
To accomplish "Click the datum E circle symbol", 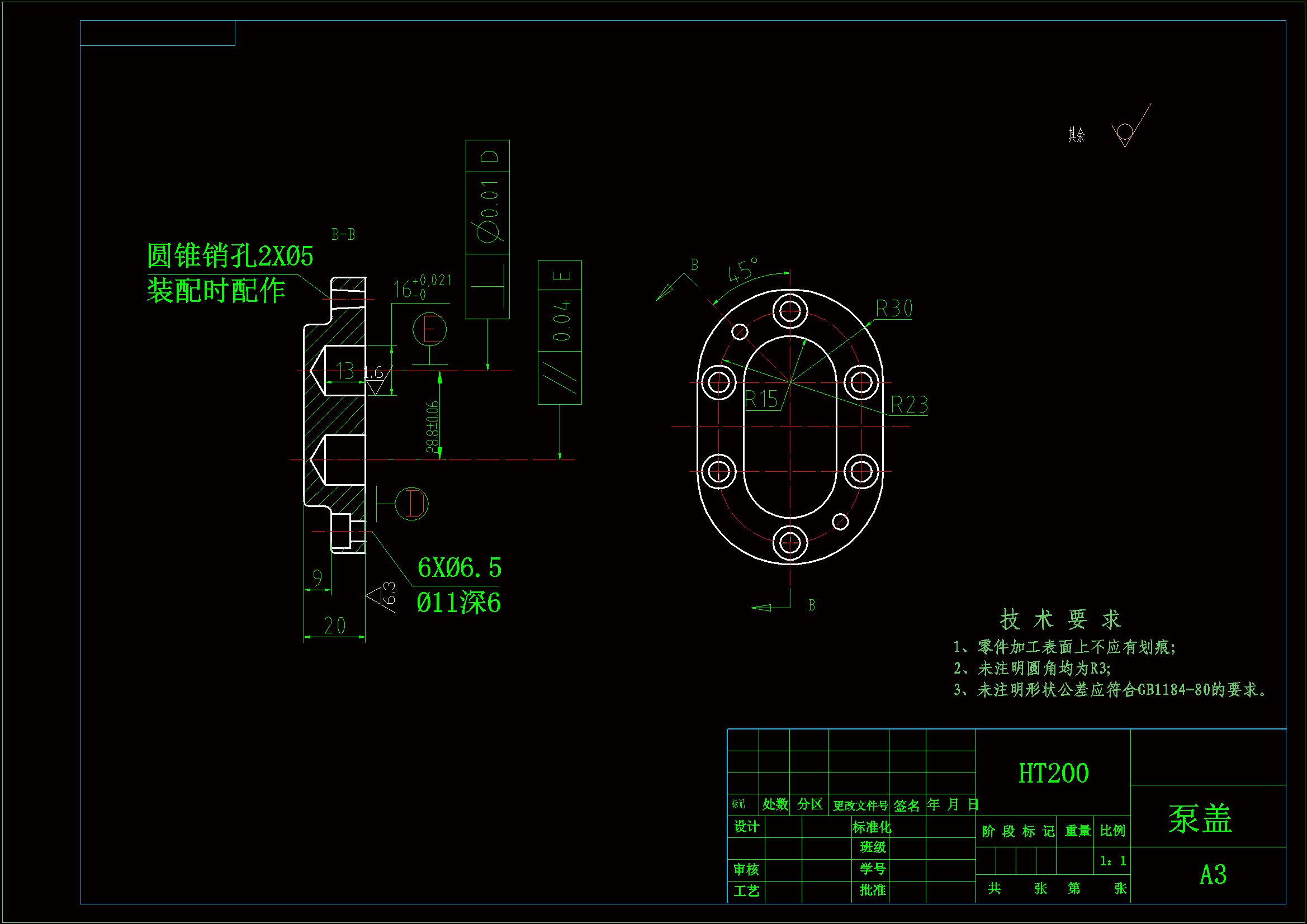I will pos(429,330).
